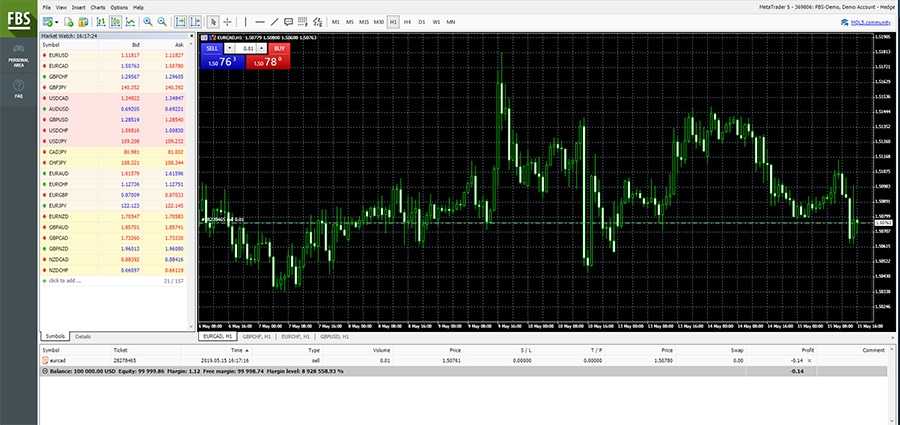Click the Time column header to sort

click(x=238, y=350)
